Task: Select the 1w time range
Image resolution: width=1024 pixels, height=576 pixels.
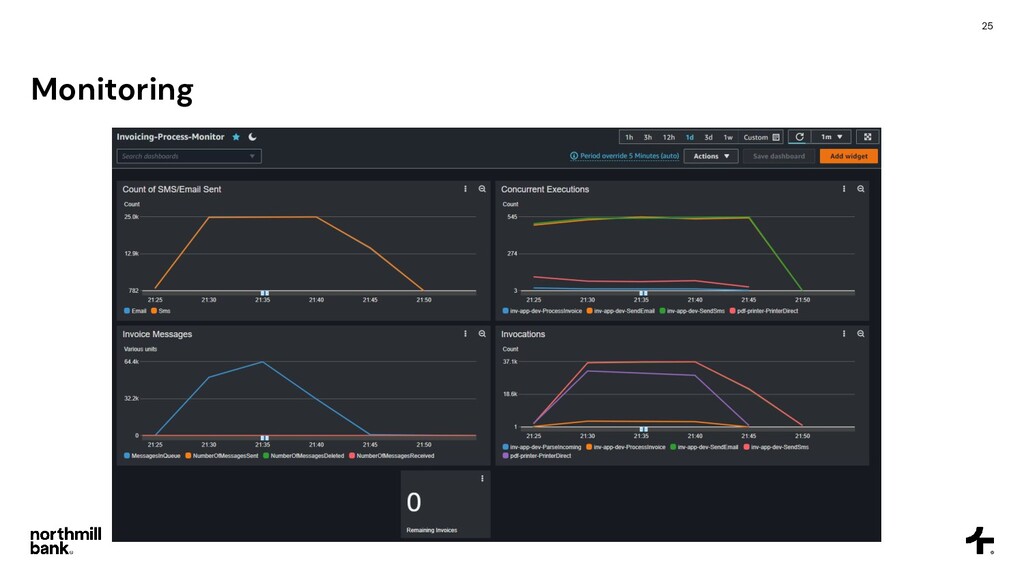Action: [728, 137]
